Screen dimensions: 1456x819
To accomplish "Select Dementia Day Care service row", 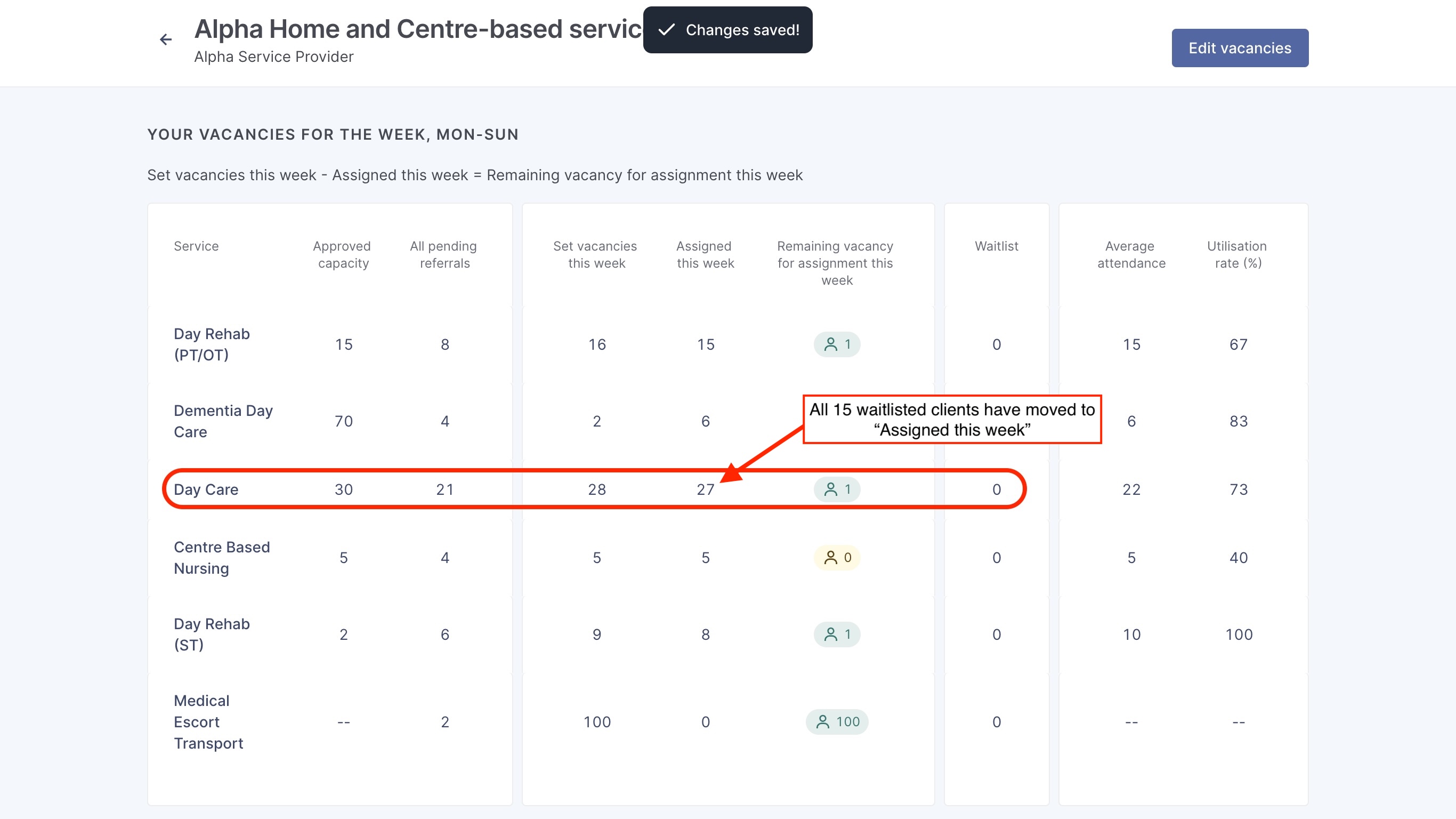I will click(223, 421).
